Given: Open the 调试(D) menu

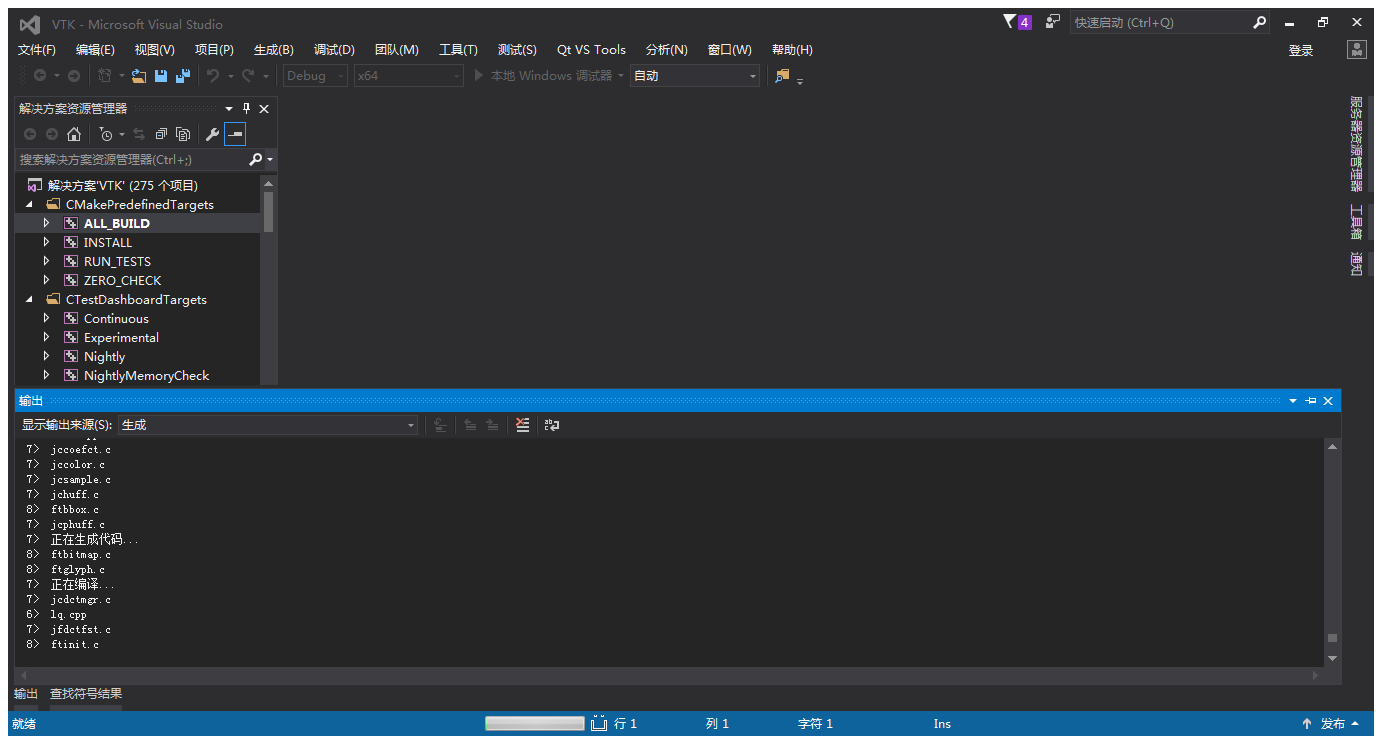Looking at the screenshot, I should (334, 49).
